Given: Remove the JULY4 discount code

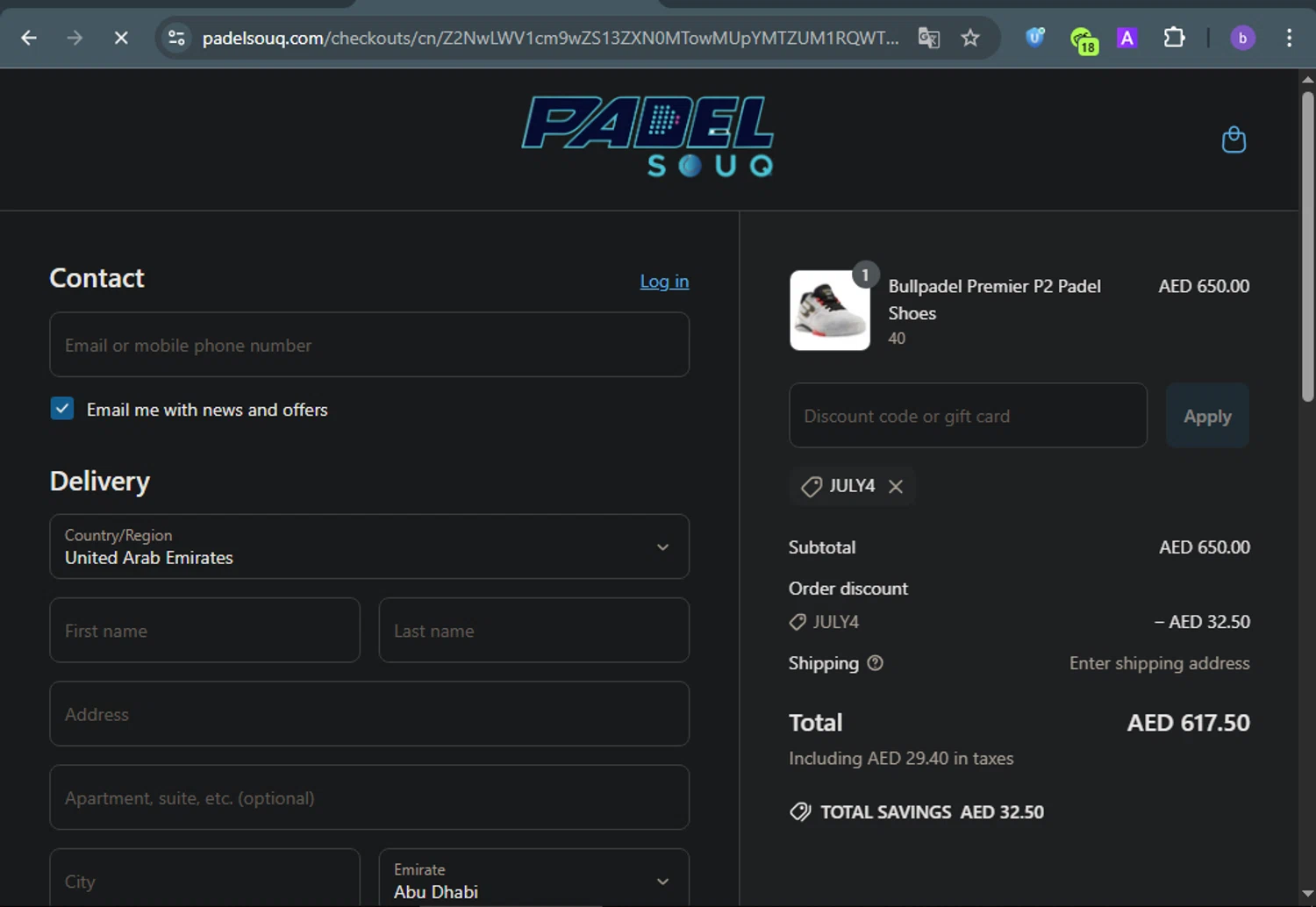Looking at the screenshot, I should [896, 486].
